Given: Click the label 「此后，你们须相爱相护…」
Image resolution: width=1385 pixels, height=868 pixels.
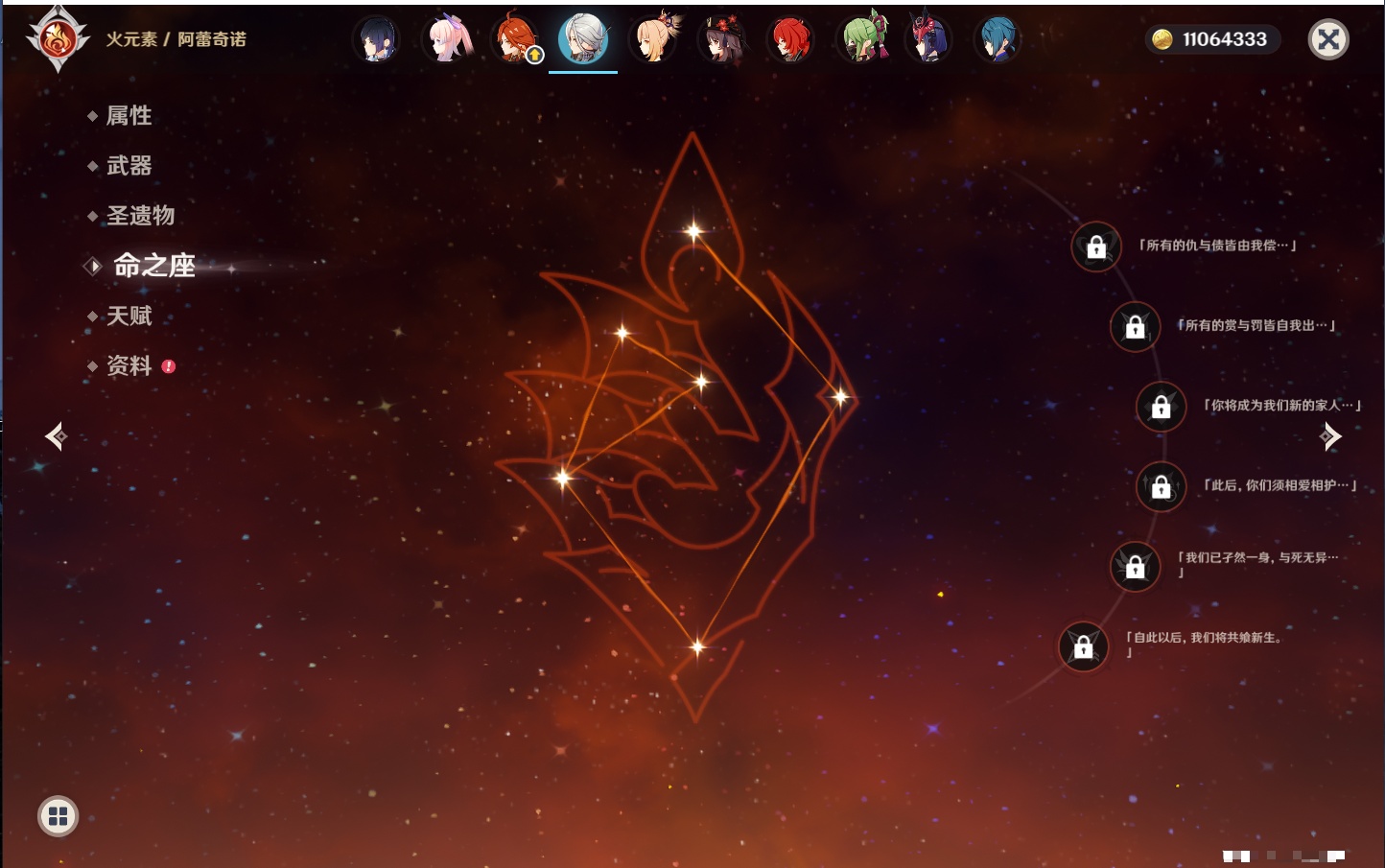Looking at the screenshot, I should tap(1280, 485).
